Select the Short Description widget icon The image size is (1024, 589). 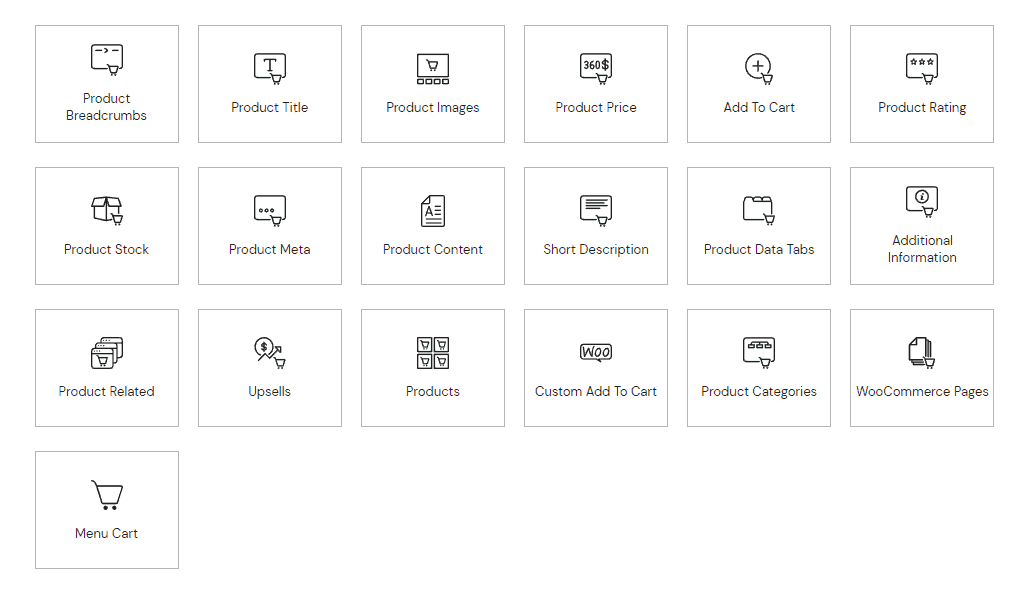coord(596,211)
